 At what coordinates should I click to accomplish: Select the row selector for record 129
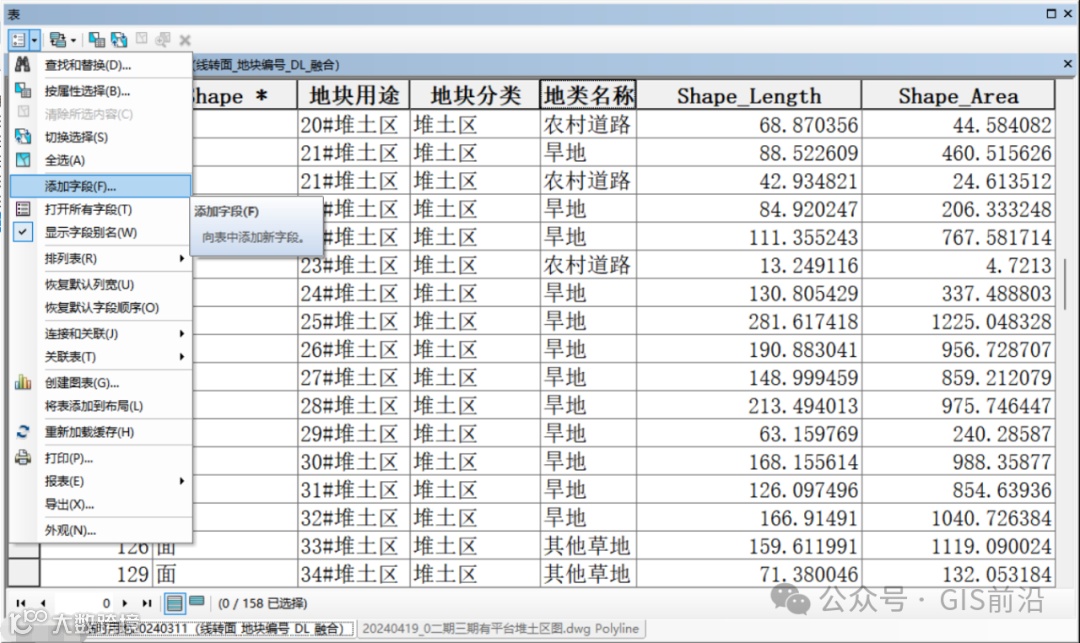coord(24,573)
